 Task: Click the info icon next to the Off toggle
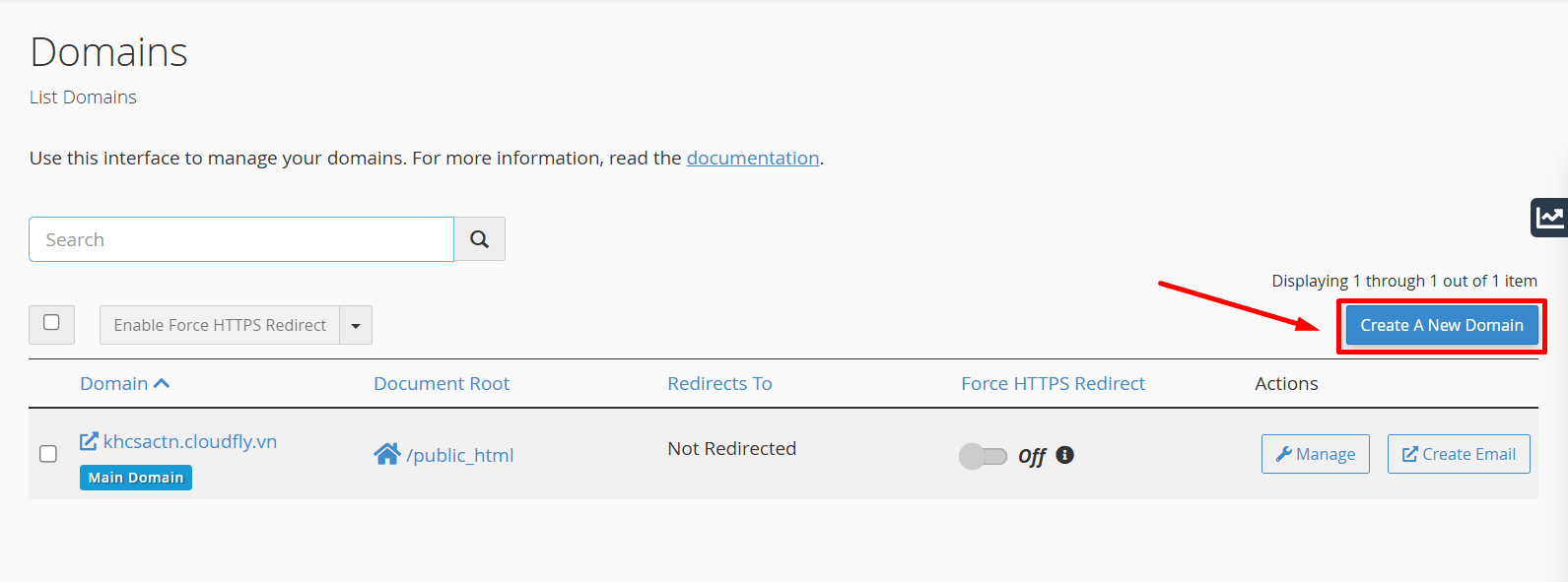(1064, 455)
